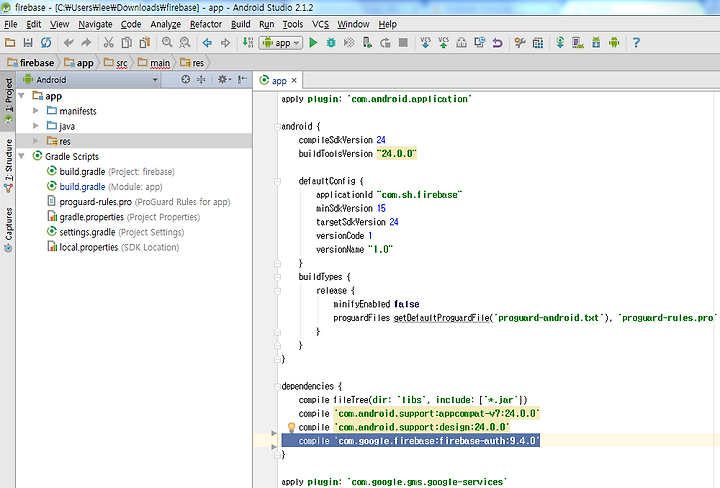Fold the android block in gutter

pos(276,127)
